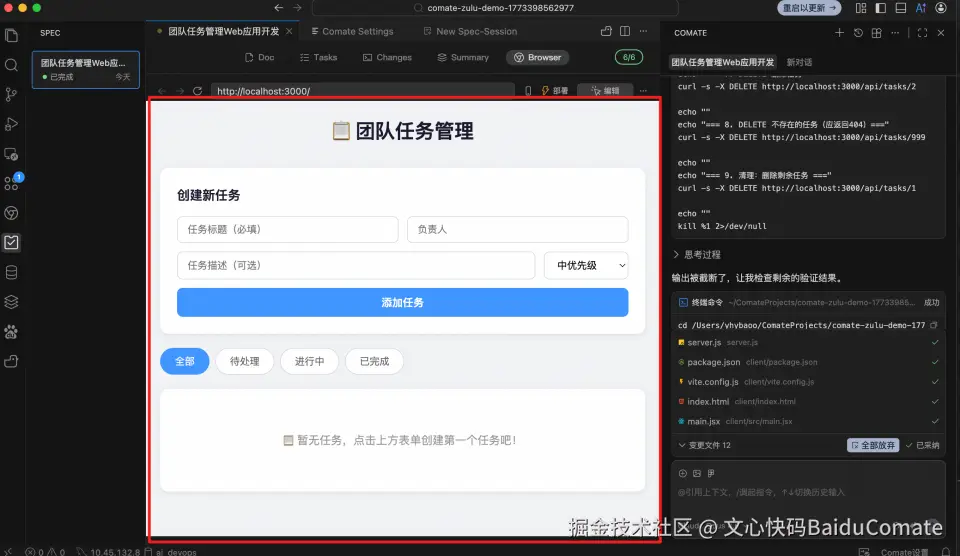Switch to the Browser tab
This screenshot has height=556, width=960.
coord(538,58)
